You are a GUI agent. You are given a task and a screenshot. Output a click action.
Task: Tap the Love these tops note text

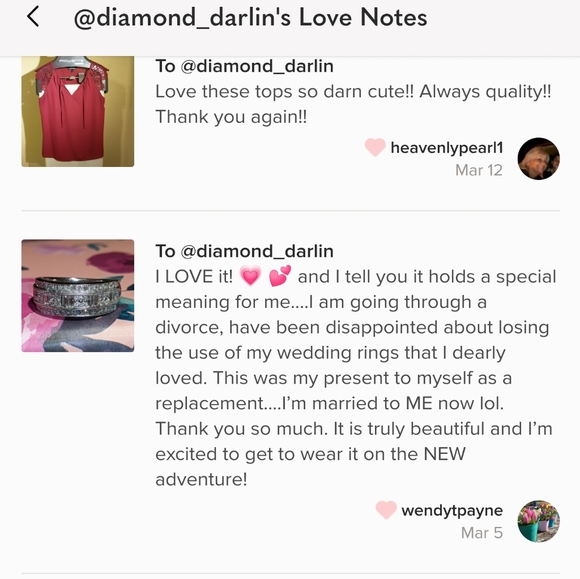(353, 104)
